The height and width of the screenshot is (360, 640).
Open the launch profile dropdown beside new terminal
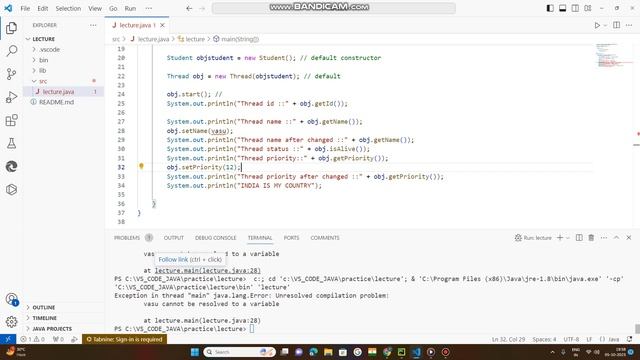click(x=568, y=238)
